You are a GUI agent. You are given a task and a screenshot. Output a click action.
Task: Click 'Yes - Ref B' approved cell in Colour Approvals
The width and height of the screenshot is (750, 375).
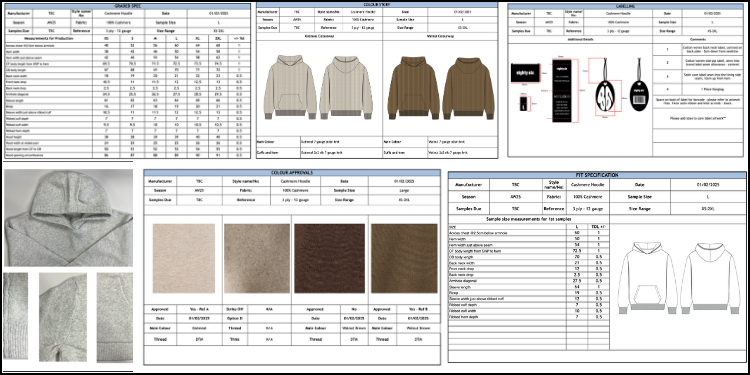pyautogui.click(x=418, y=309)
